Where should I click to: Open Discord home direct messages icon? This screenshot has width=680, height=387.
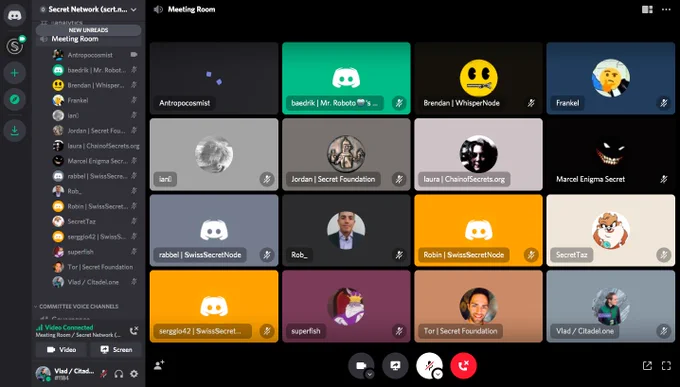click(15, 16)
